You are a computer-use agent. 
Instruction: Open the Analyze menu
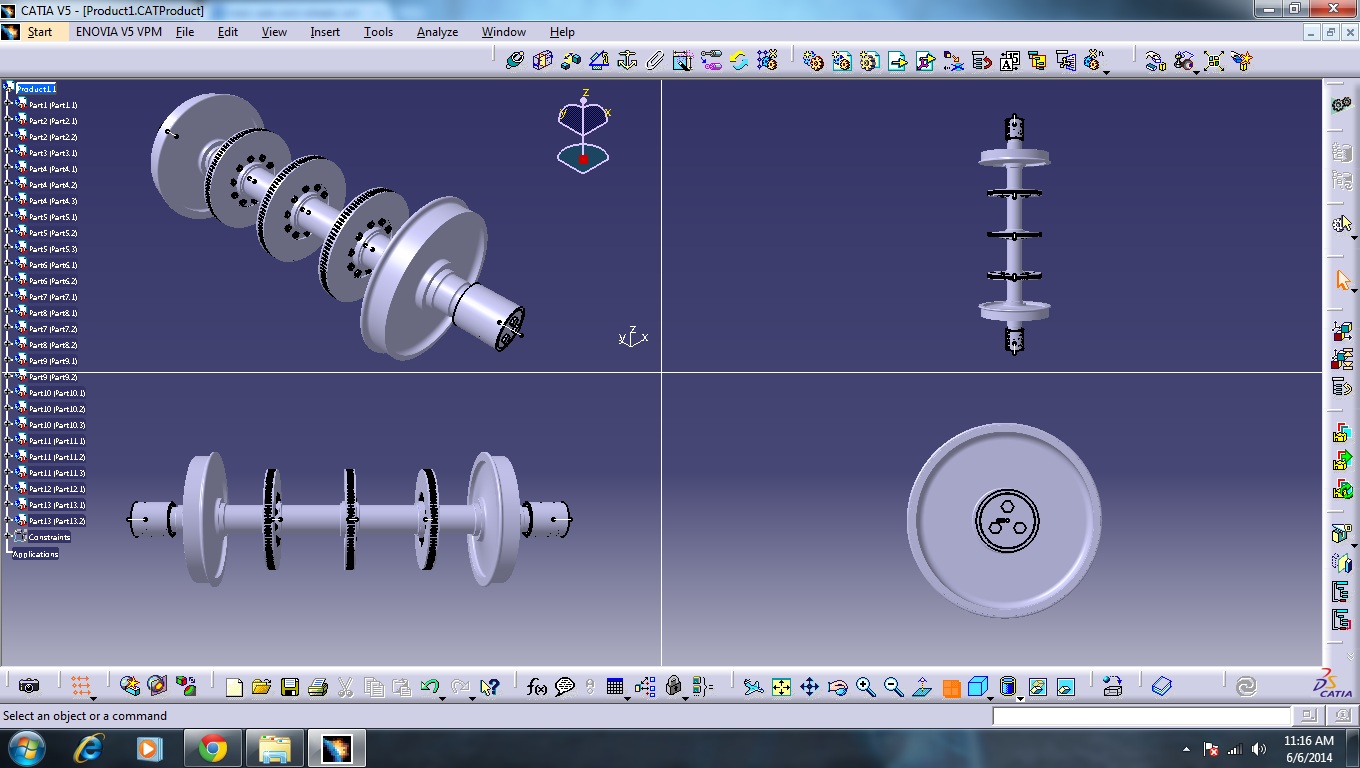[437, 32]
